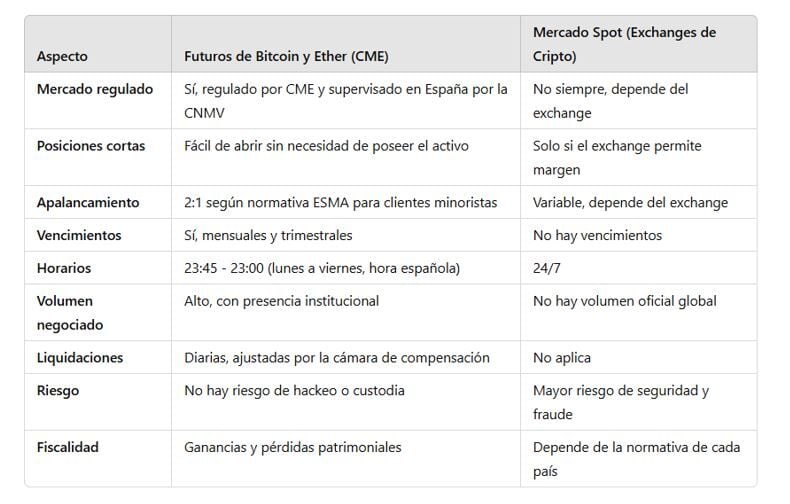Click the "Riesgo" row label
The height and width of the screenshot is (504, 790).
[58, 390]
